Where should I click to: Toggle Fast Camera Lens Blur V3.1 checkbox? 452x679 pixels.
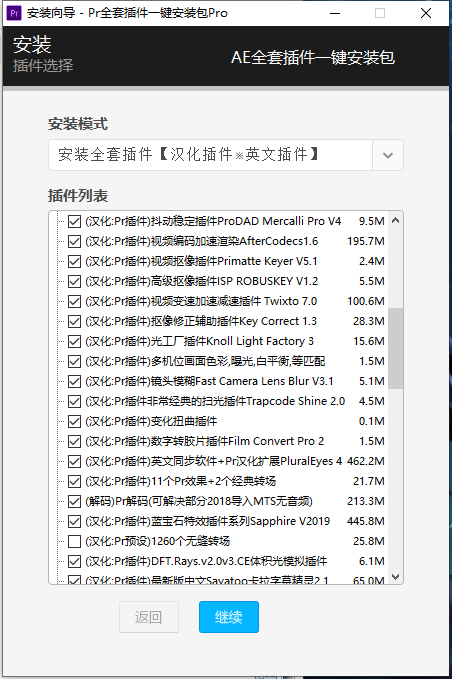pyautogui.click(x=74, y=382)
